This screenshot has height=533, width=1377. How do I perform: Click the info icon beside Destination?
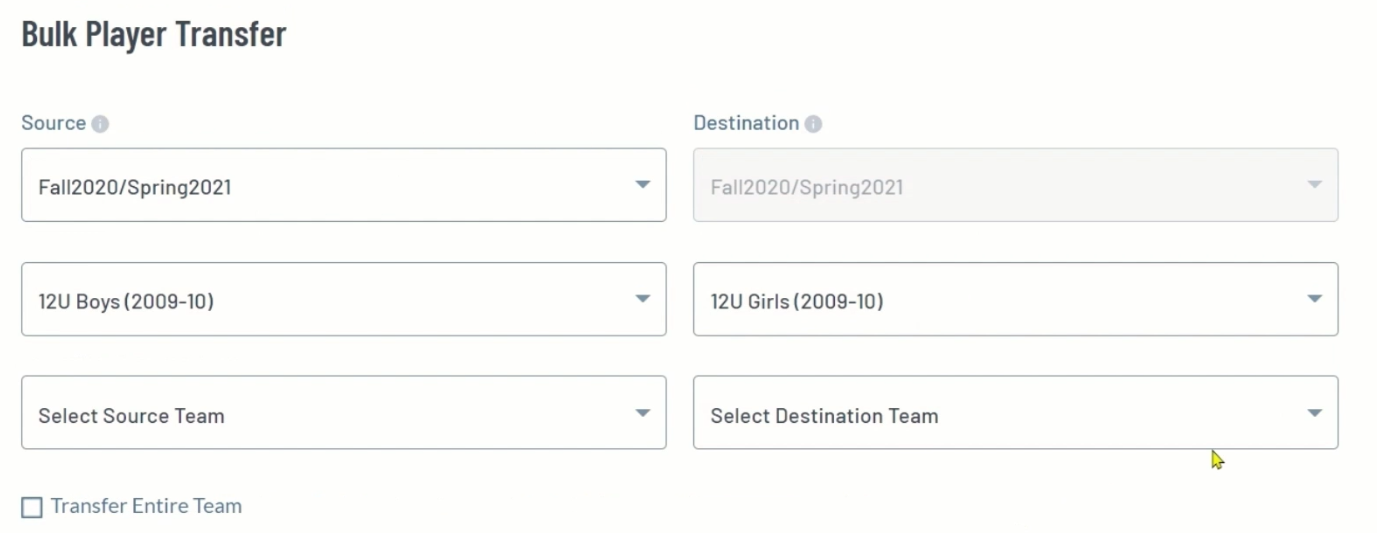tap(814, 124)
